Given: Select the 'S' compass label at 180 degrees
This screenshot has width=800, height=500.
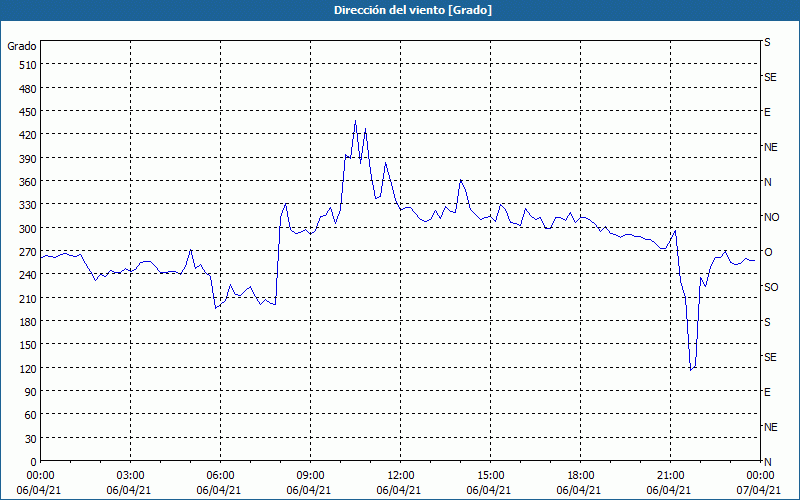Looking at the screenshot, I should 767,322.
